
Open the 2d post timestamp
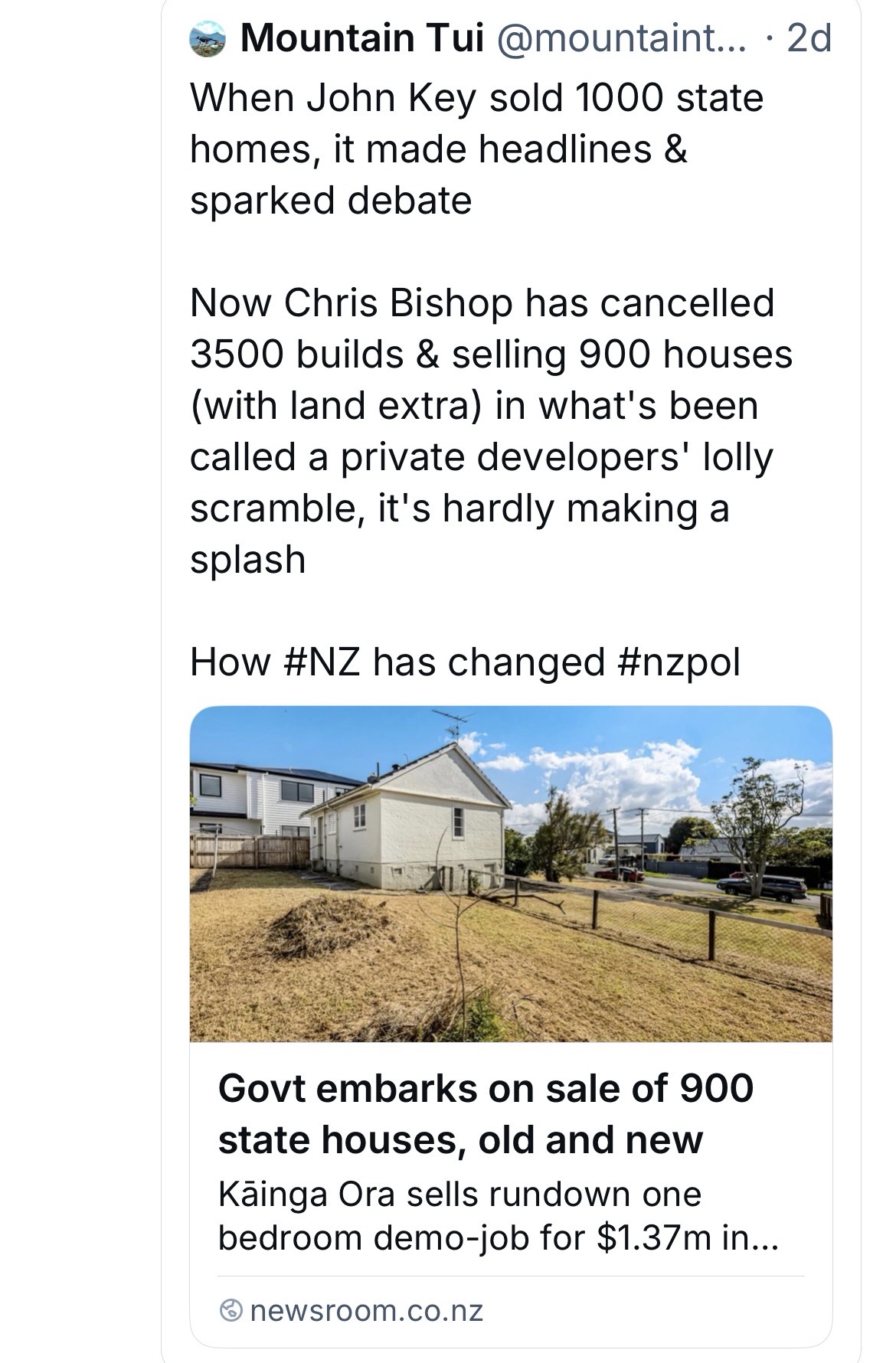[809, 39]
